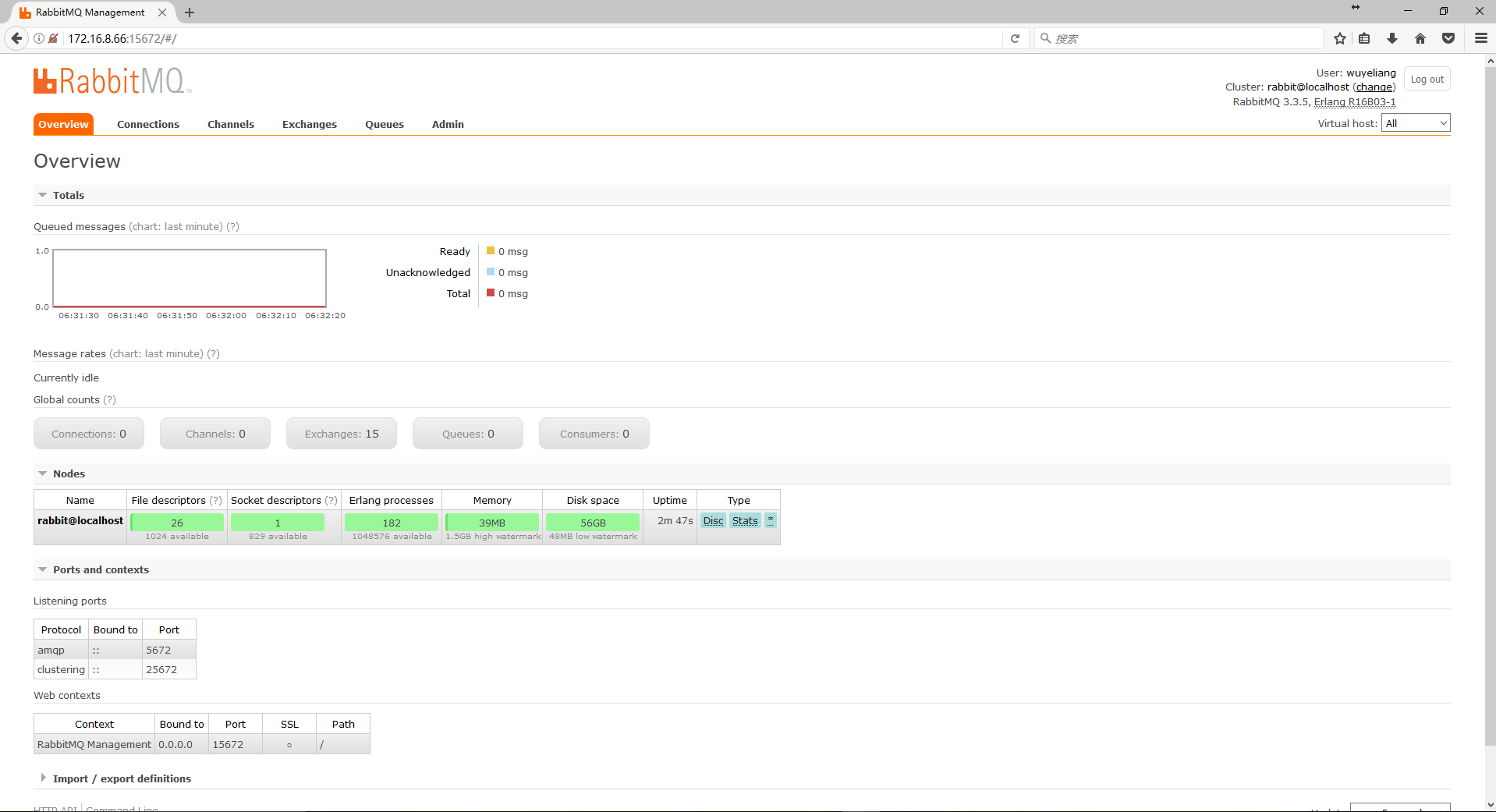Click the asterisk tag for rabbit@localhost node
Viewport: 1496px width, 812px height.
coord(771,520)
